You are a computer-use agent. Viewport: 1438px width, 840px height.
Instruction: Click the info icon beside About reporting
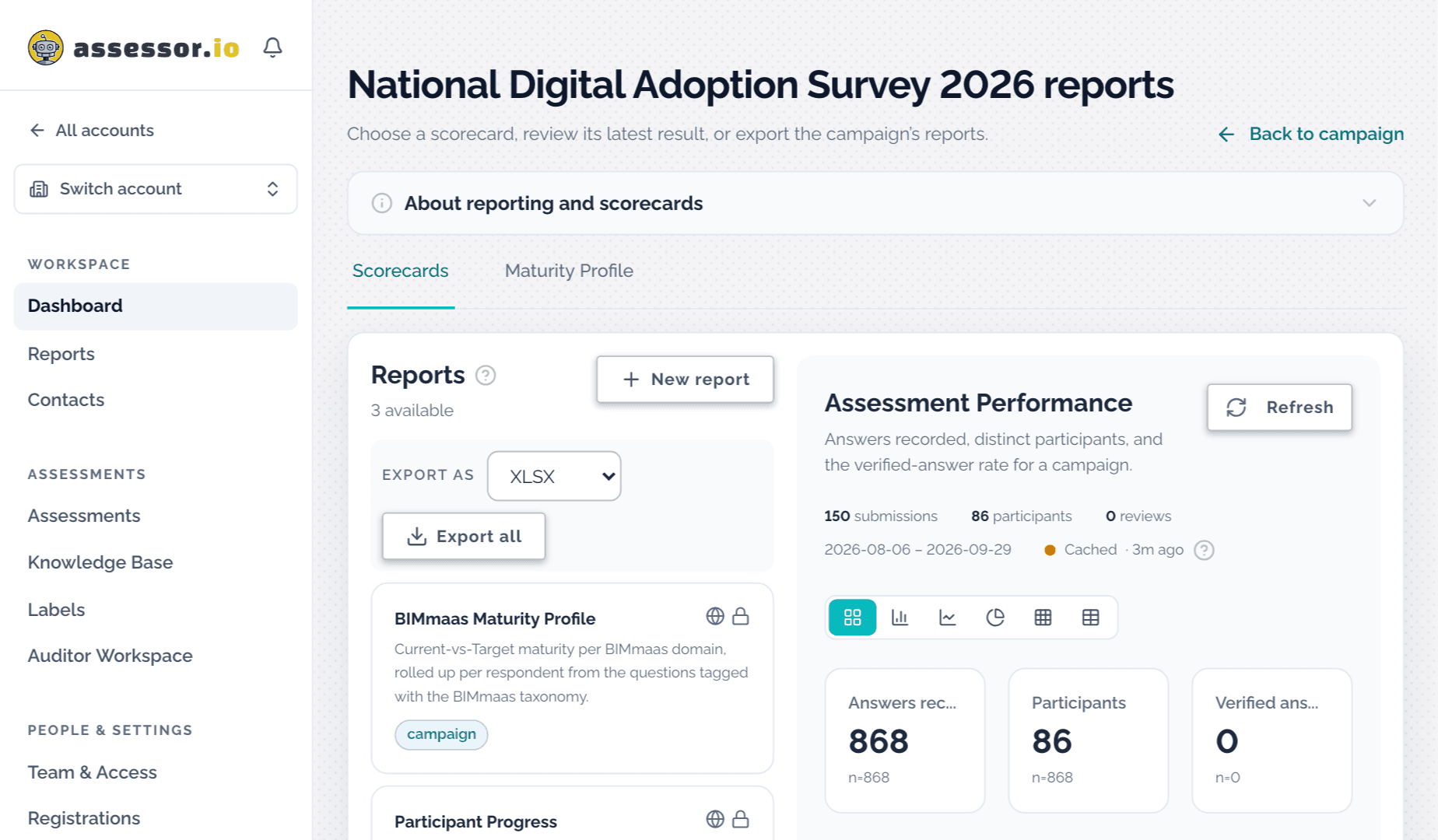pos(381,203)
